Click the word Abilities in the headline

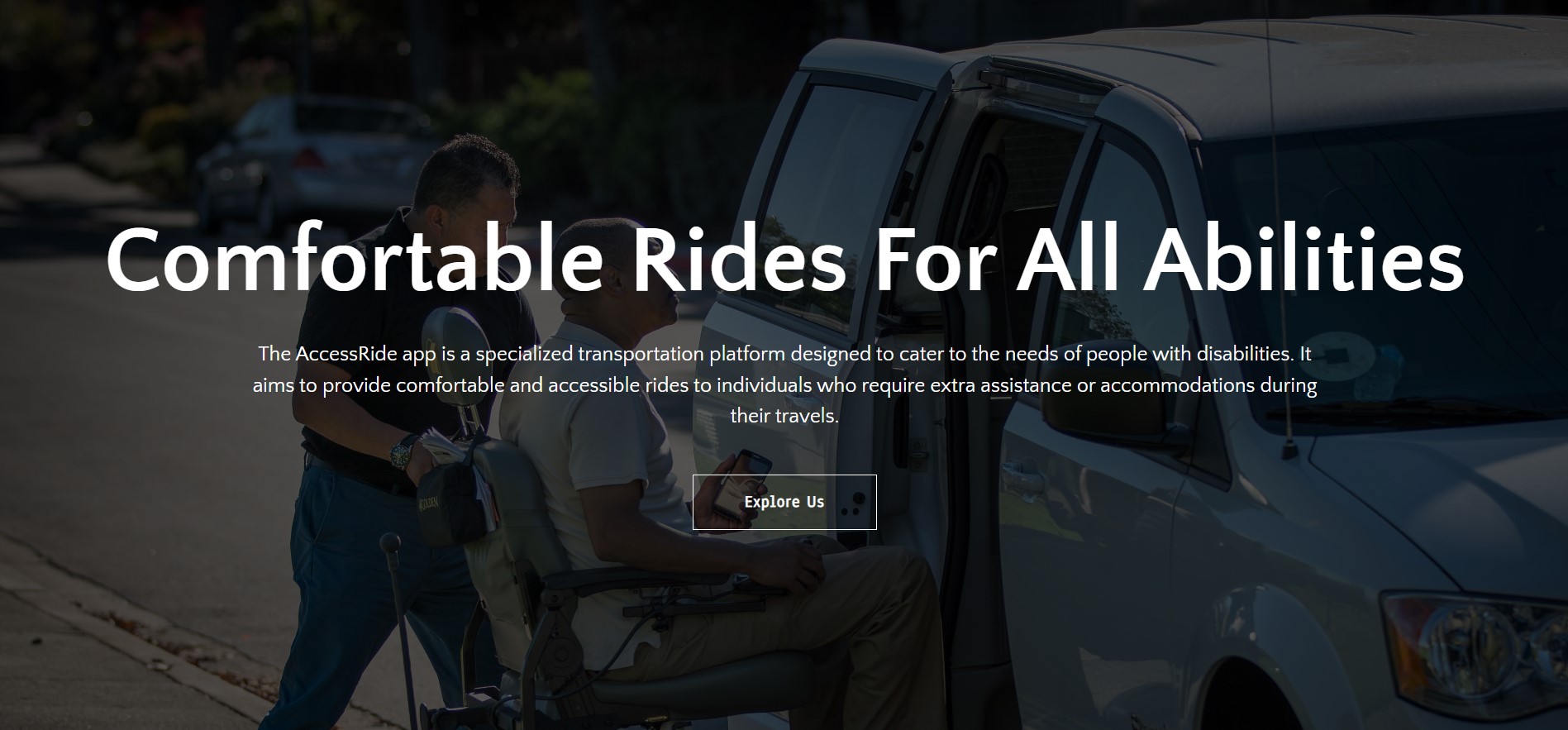point(1303,258)
